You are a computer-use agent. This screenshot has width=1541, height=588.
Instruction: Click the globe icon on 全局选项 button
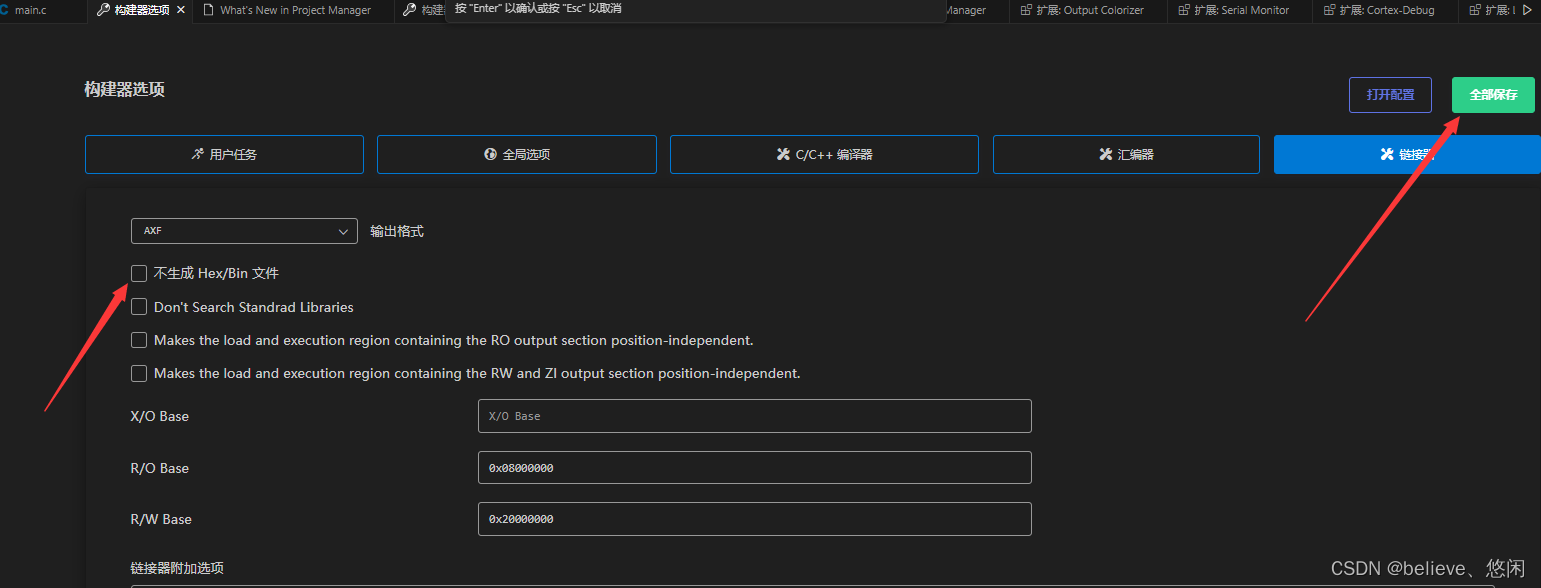[489, 154]
